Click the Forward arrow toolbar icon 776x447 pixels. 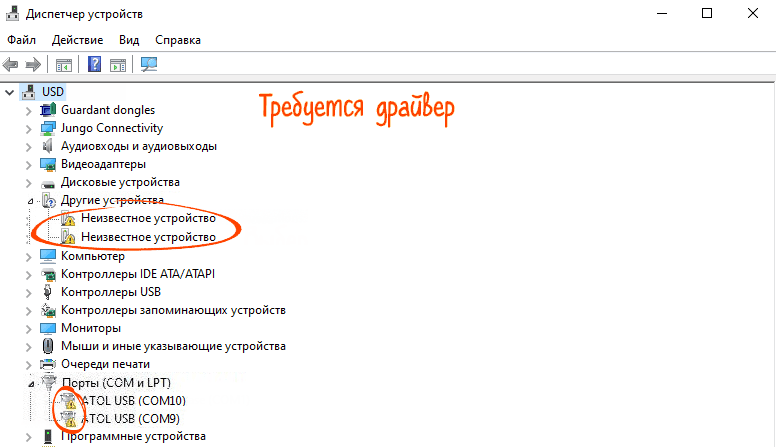tap(33, 64)
